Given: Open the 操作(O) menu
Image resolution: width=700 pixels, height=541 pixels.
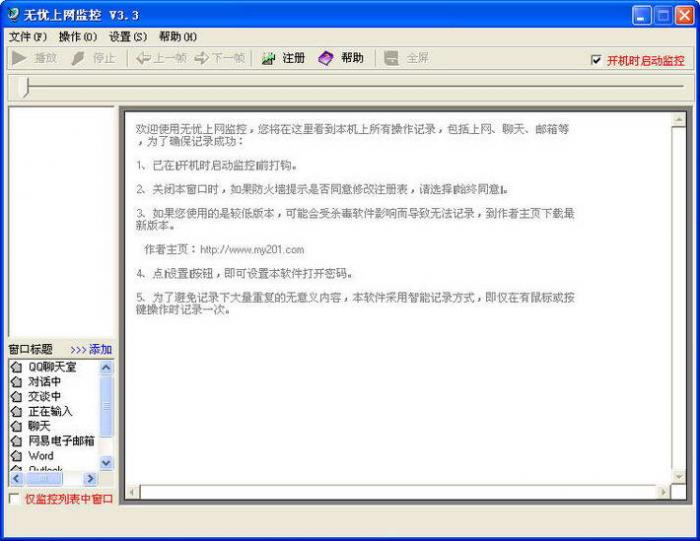Looking at the screenshot, I should (x=77, y=37).
